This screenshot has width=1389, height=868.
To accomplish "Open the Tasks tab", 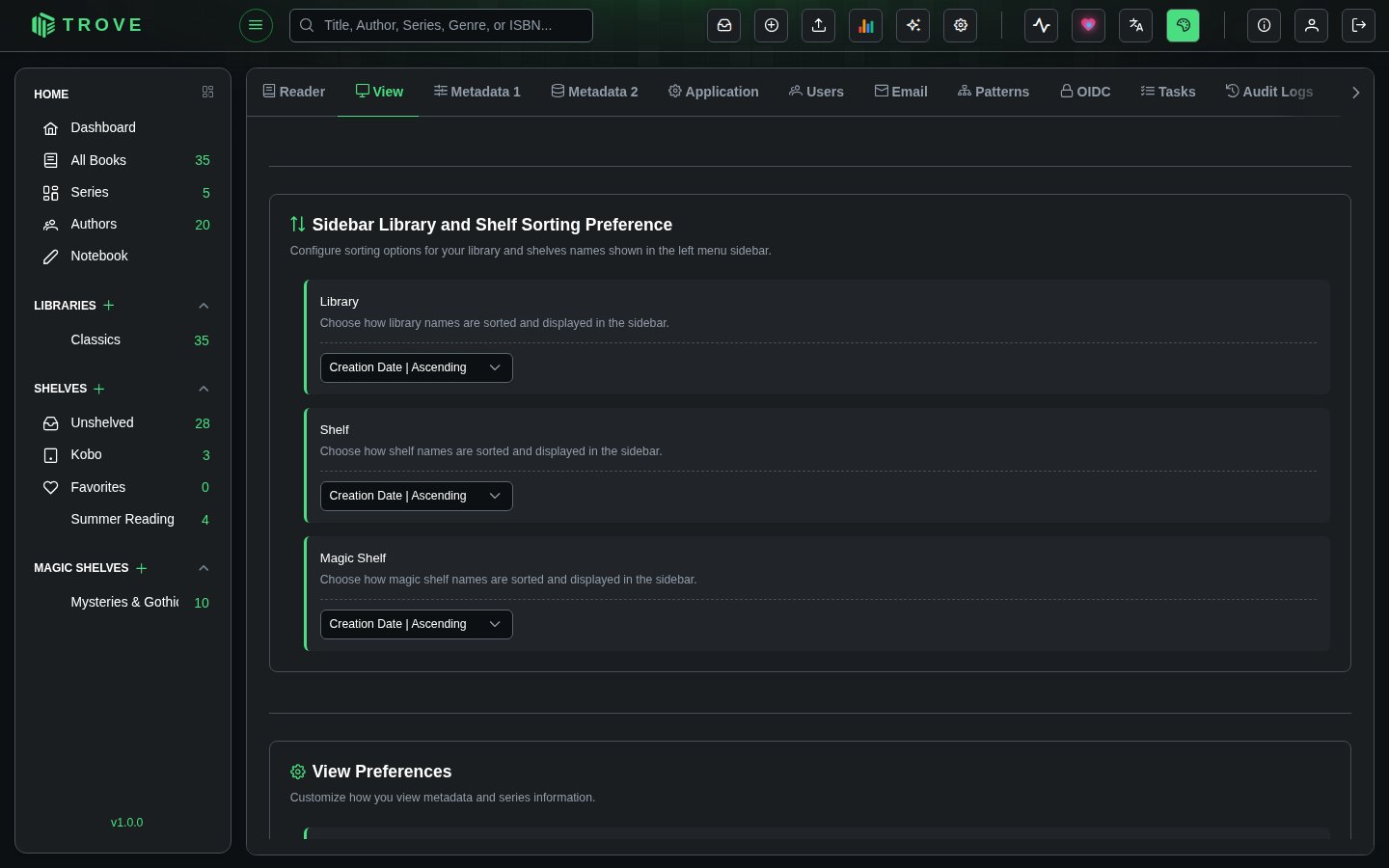I will point(1167,92).
